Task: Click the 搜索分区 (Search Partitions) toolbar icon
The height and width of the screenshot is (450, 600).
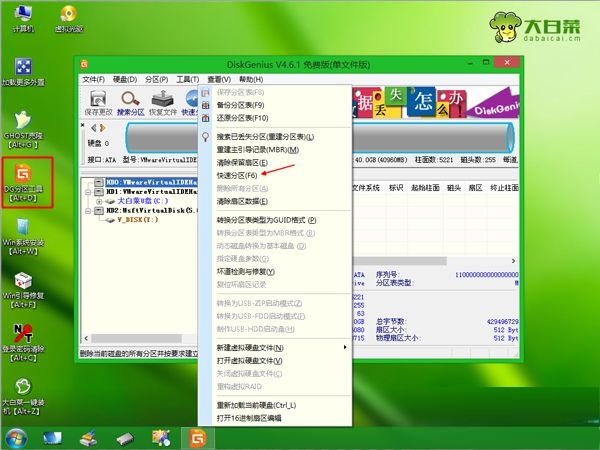Action: pos(132,102)
